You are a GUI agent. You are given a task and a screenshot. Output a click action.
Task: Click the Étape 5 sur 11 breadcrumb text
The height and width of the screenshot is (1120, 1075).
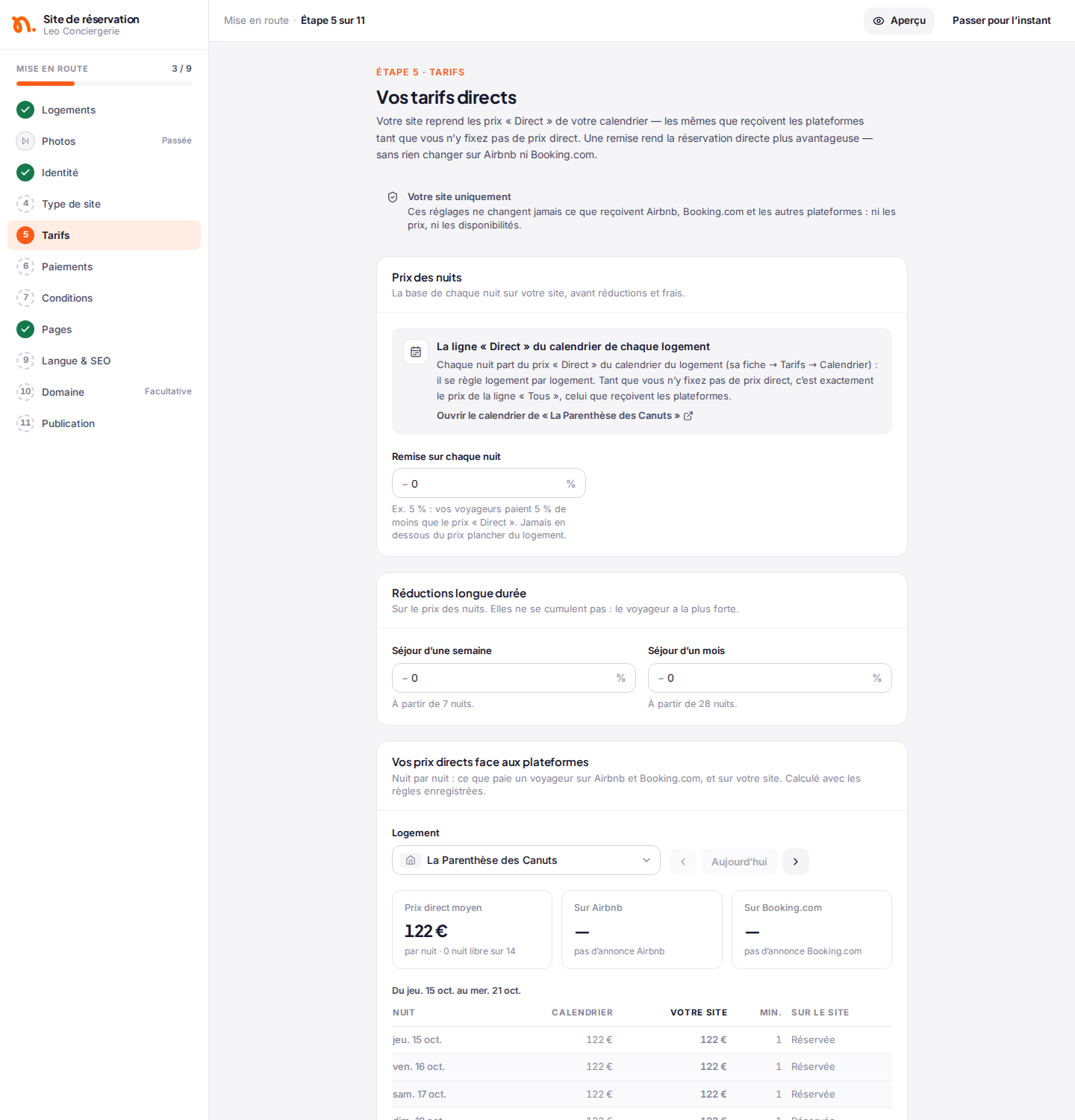point(333,21)
